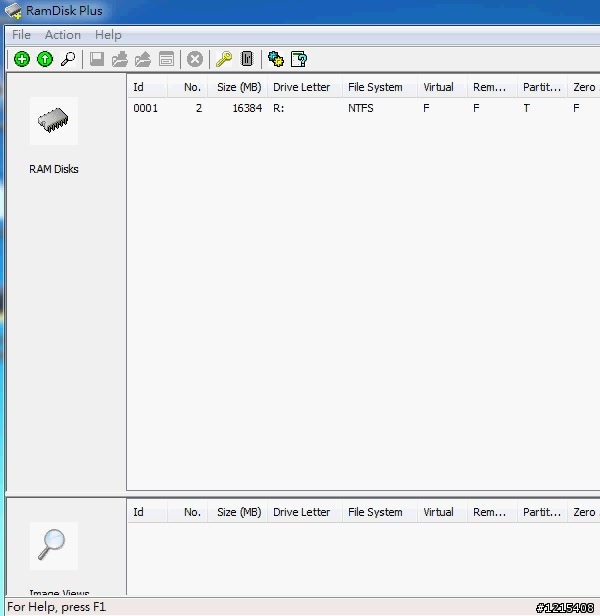Open the Help menu

pyautogui.click(x=108, y=35)
